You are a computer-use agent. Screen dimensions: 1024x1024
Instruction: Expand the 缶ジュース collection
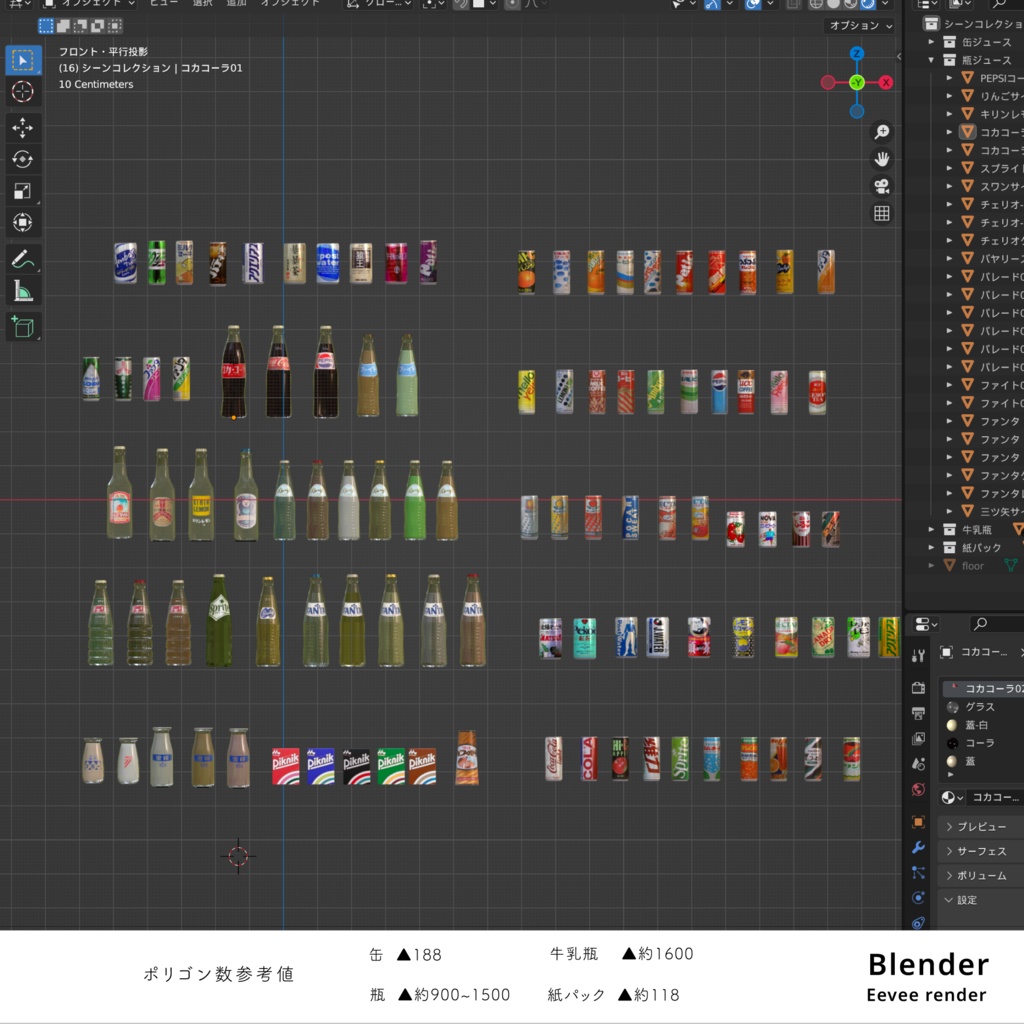tap(931, 42)
